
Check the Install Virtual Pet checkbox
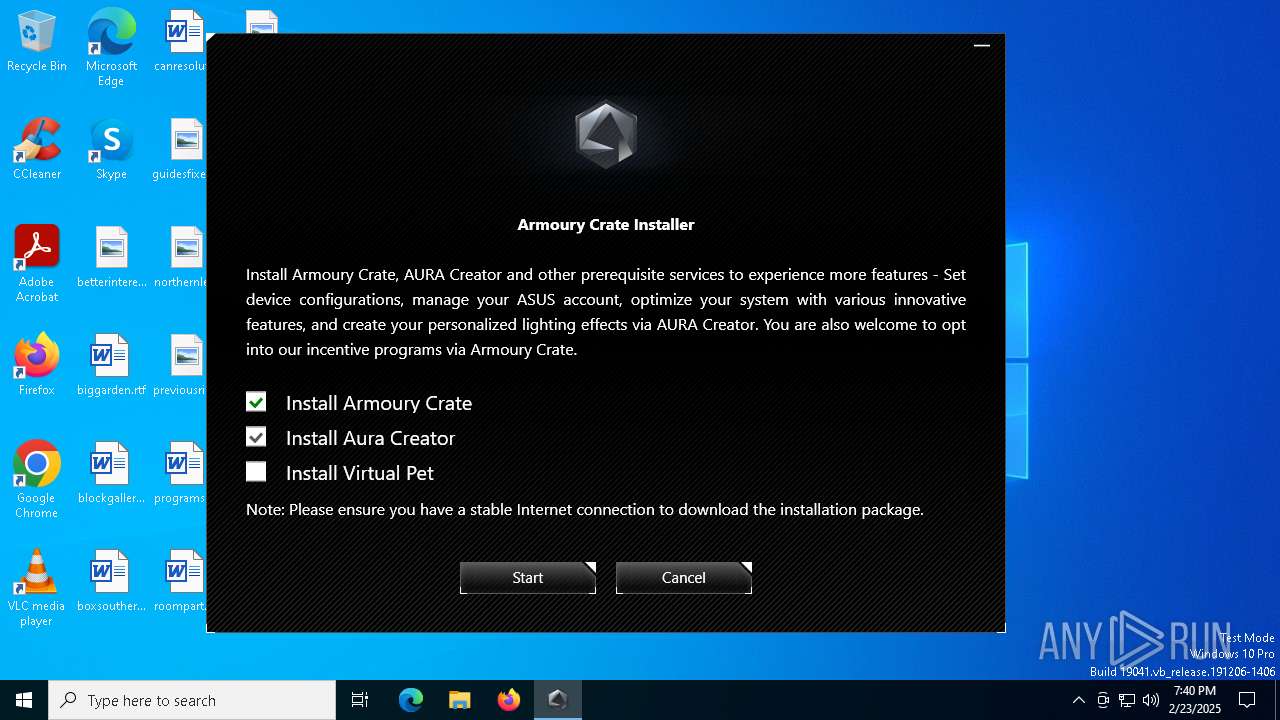pyautogui.click(x=256, y=472)
